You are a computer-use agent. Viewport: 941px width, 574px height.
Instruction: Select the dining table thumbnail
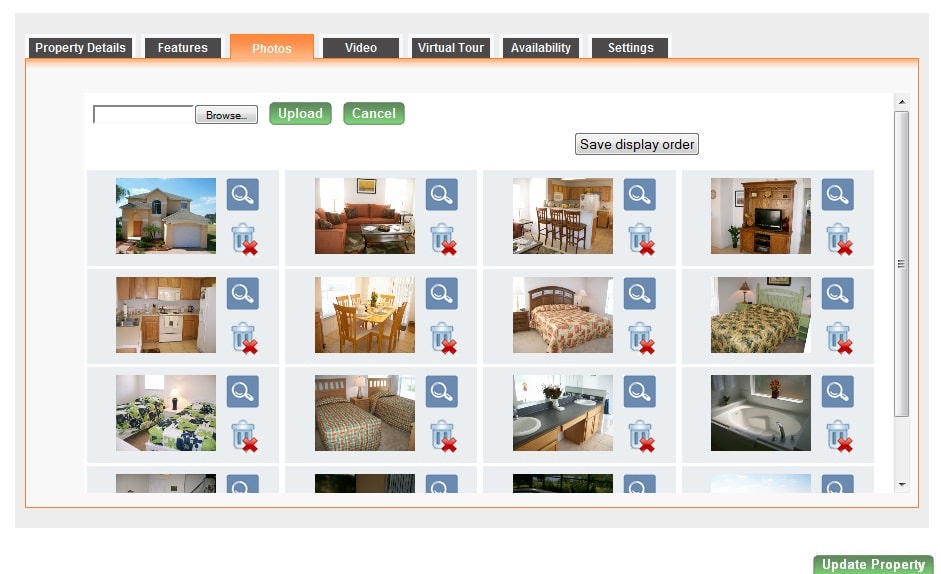coord(365,315)
